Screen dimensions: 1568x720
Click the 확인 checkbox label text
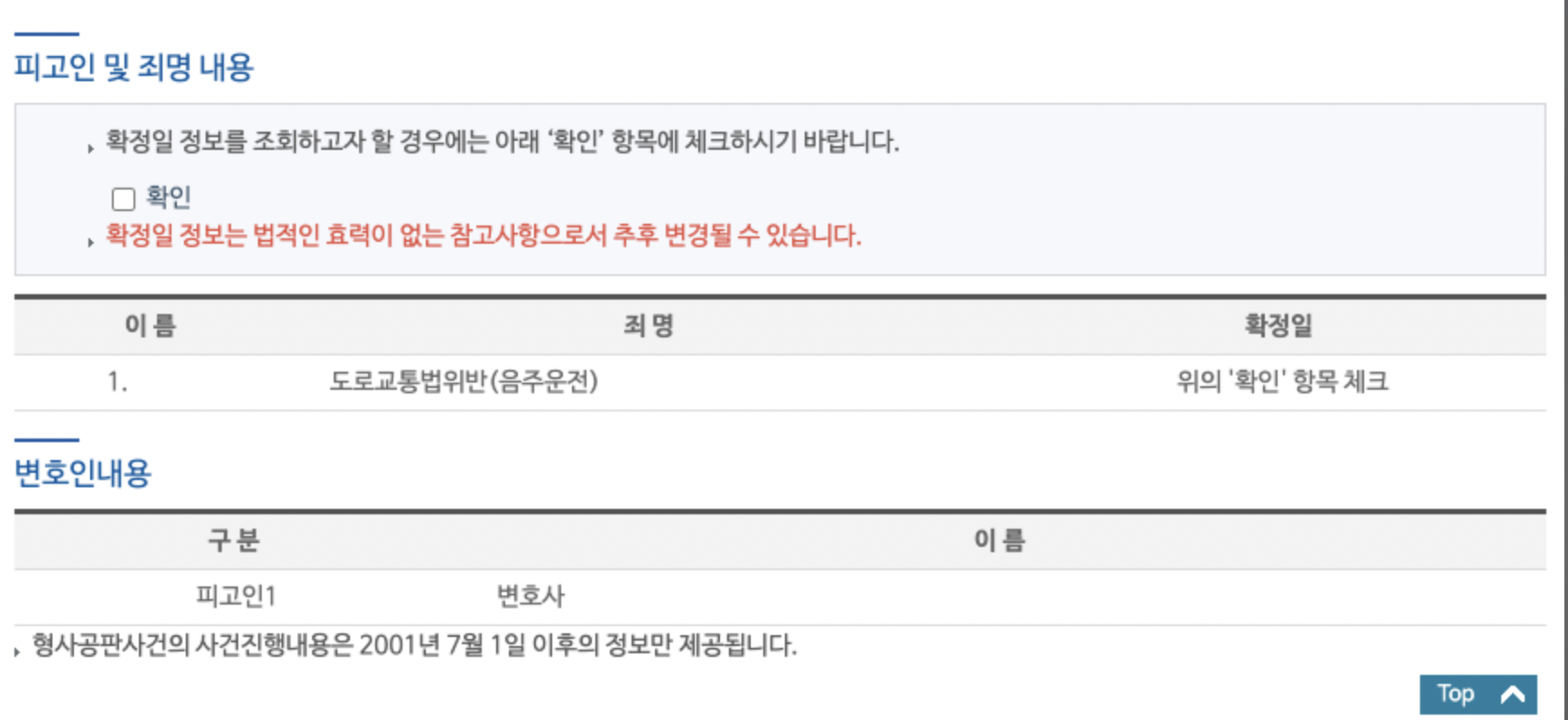pos(169,197)
